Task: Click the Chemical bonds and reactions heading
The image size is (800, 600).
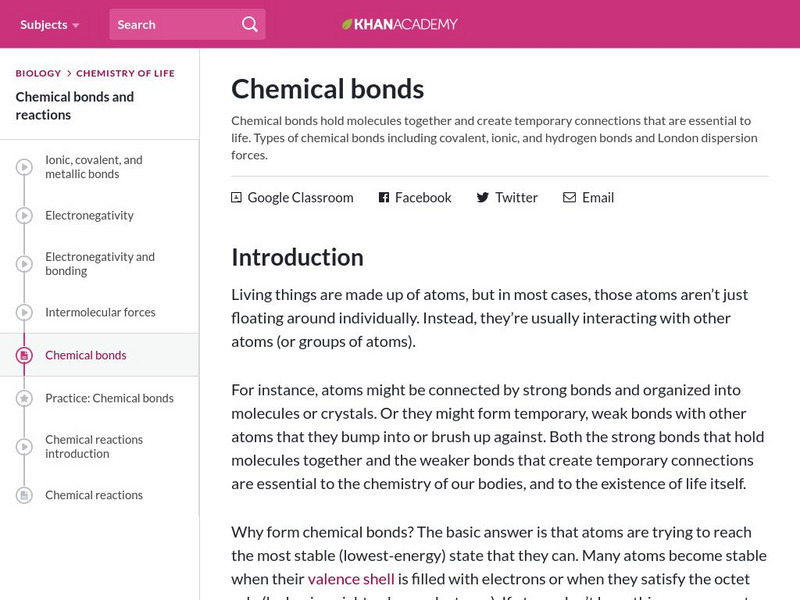Action: pyautogui.click(x=74, y=106)
